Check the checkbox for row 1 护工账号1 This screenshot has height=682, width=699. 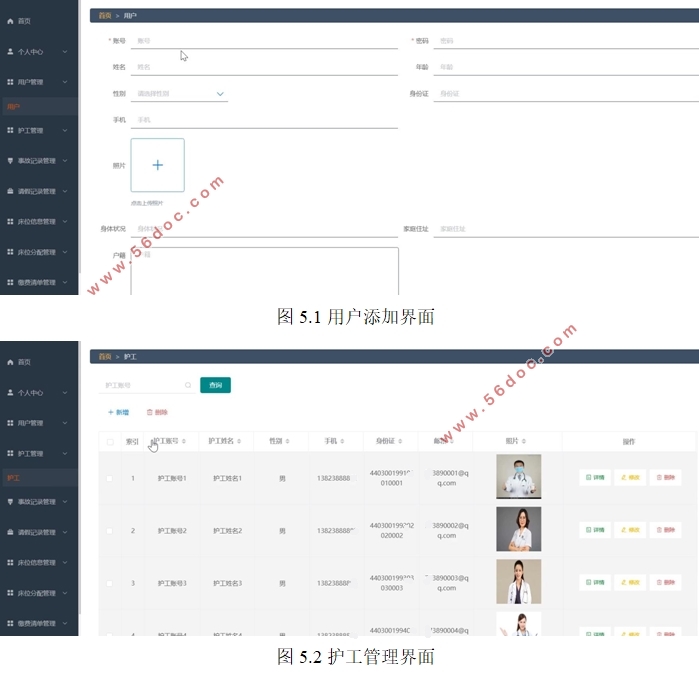pyautogui.click(x=110, y=478)
